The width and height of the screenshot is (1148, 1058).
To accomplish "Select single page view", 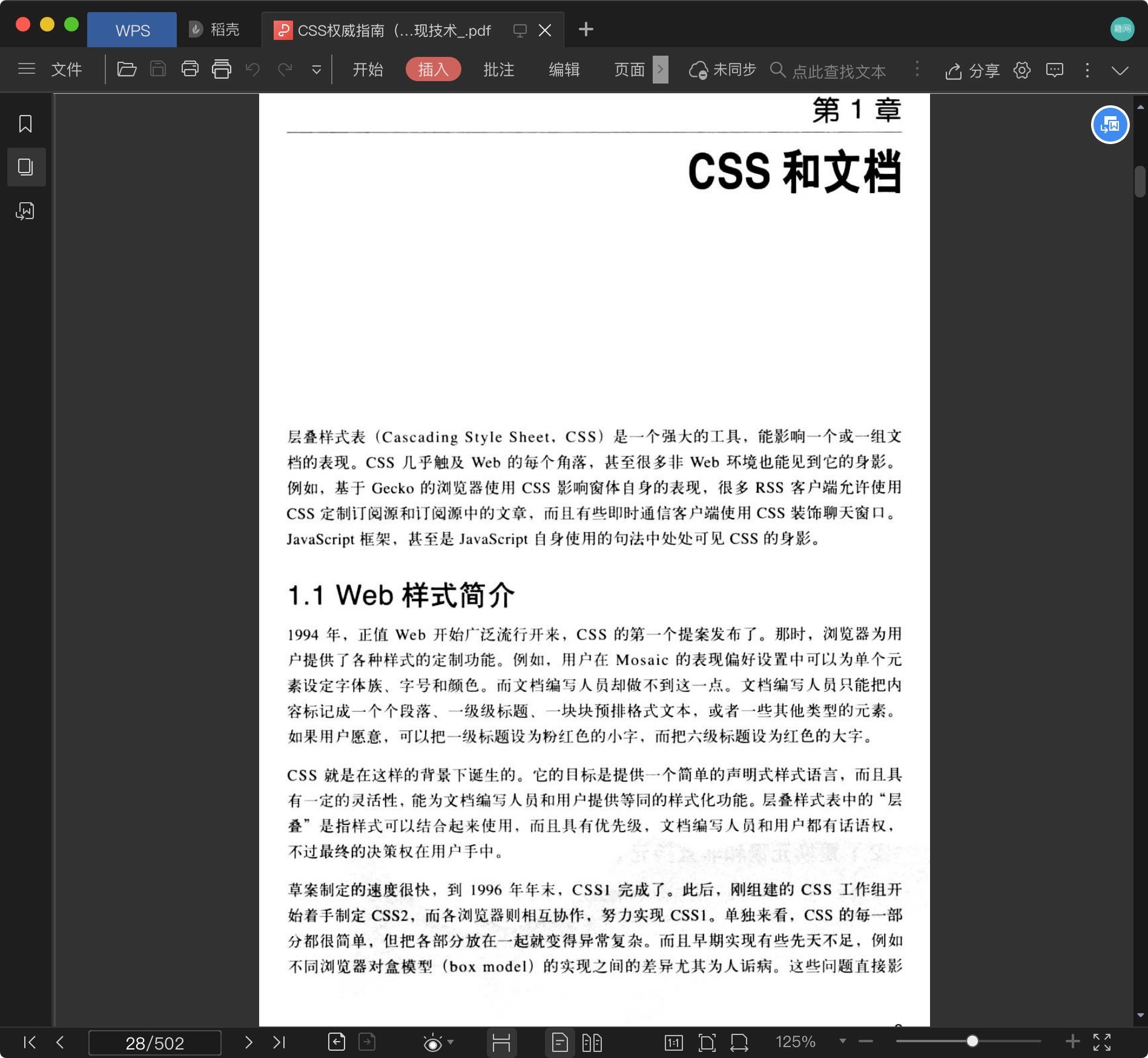I will 560,1042.
